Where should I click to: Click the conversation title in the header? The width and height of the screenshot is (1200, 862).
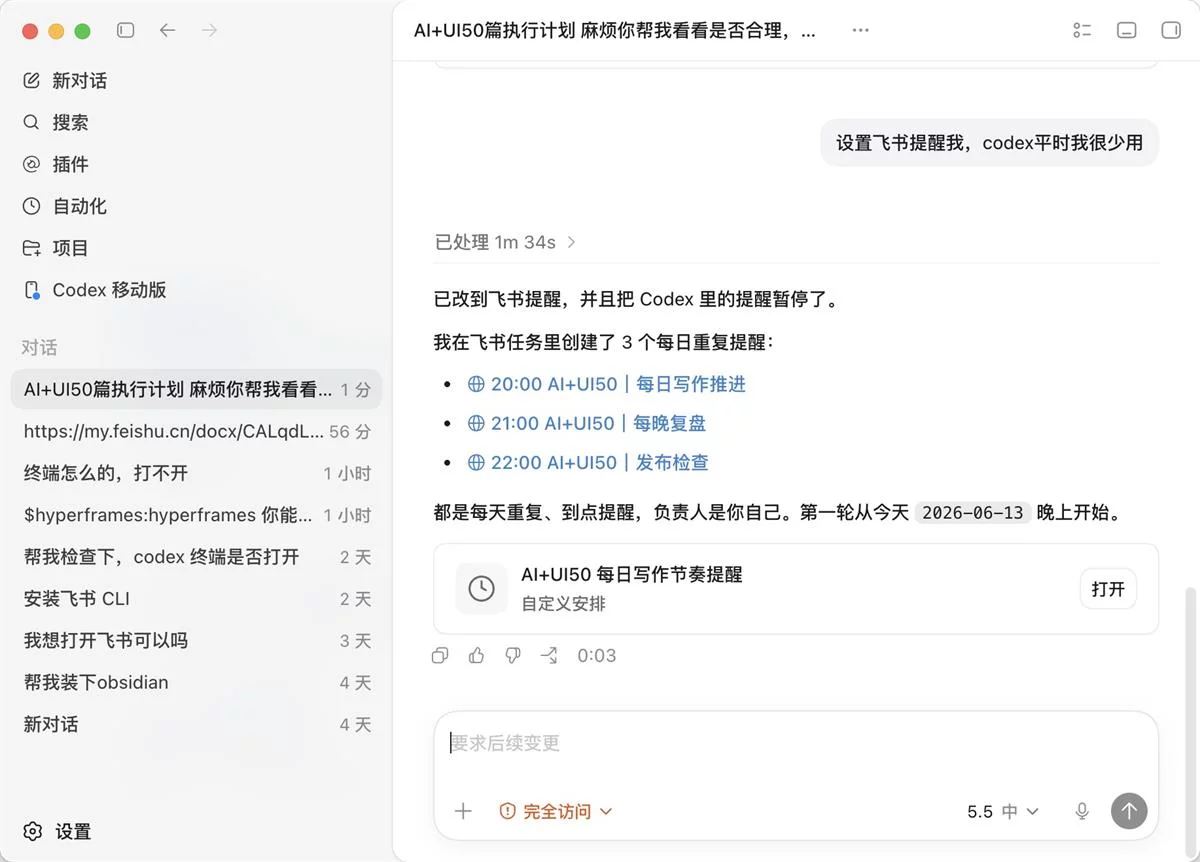pos(615,31)
